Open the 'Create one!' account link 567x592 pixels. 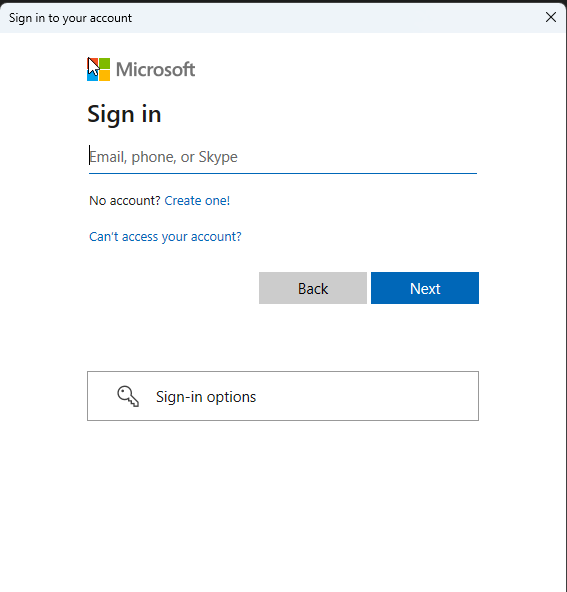pos(197,200)
